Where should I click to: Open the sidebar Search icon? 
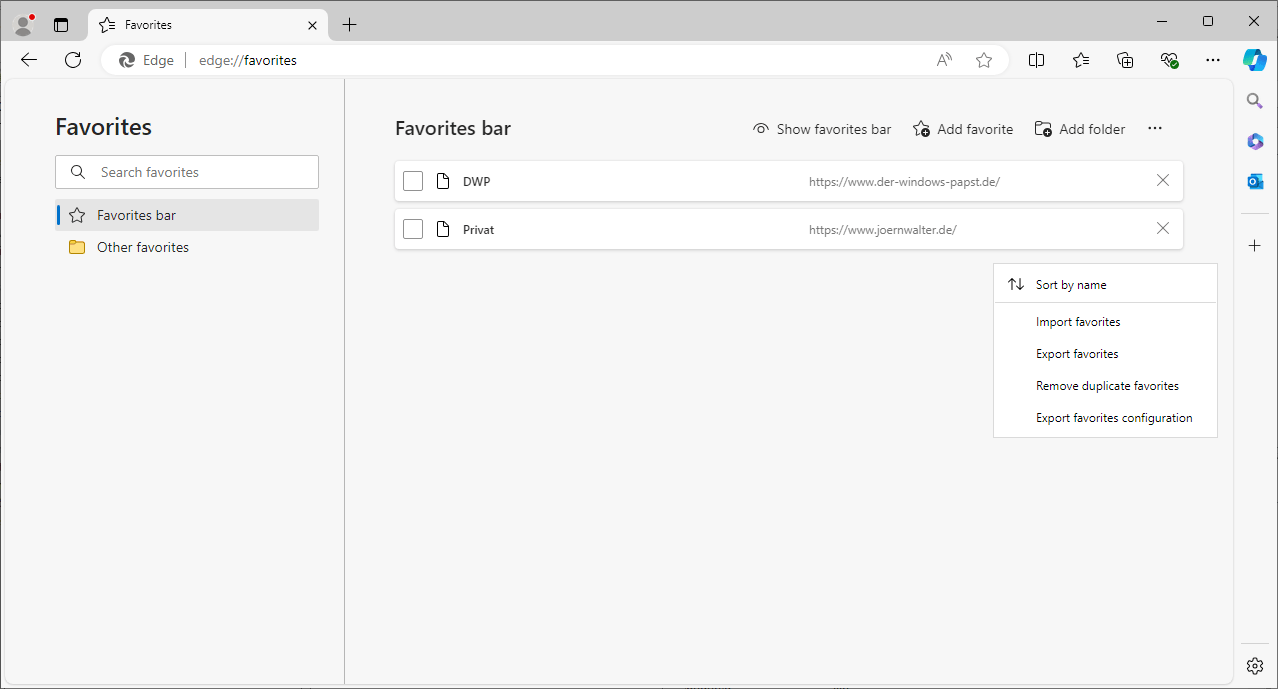point(1255,100)
